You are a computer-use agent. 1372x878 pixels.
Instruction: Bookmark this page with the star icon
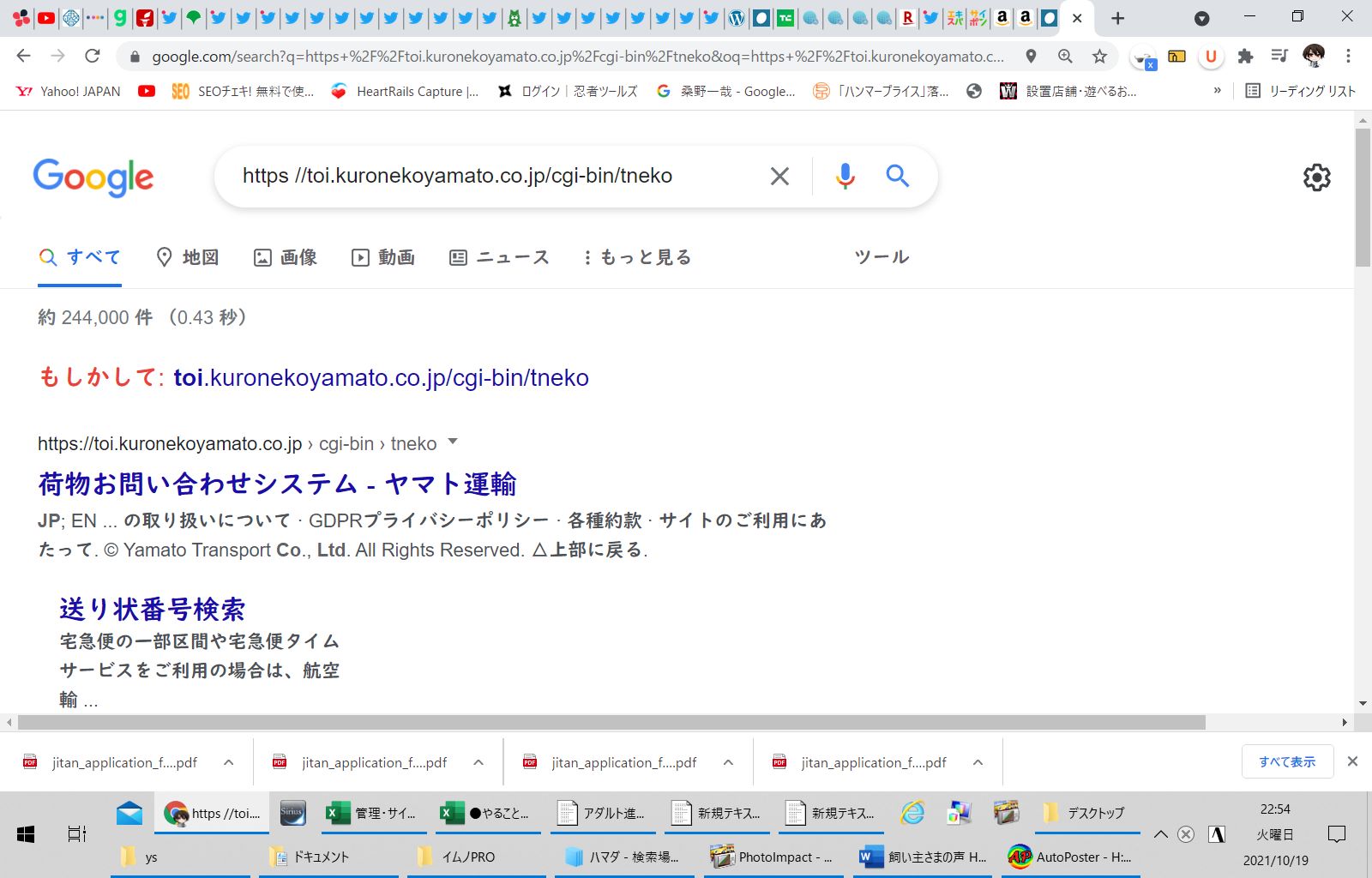pyautogui.click(x=1099, y=57)
